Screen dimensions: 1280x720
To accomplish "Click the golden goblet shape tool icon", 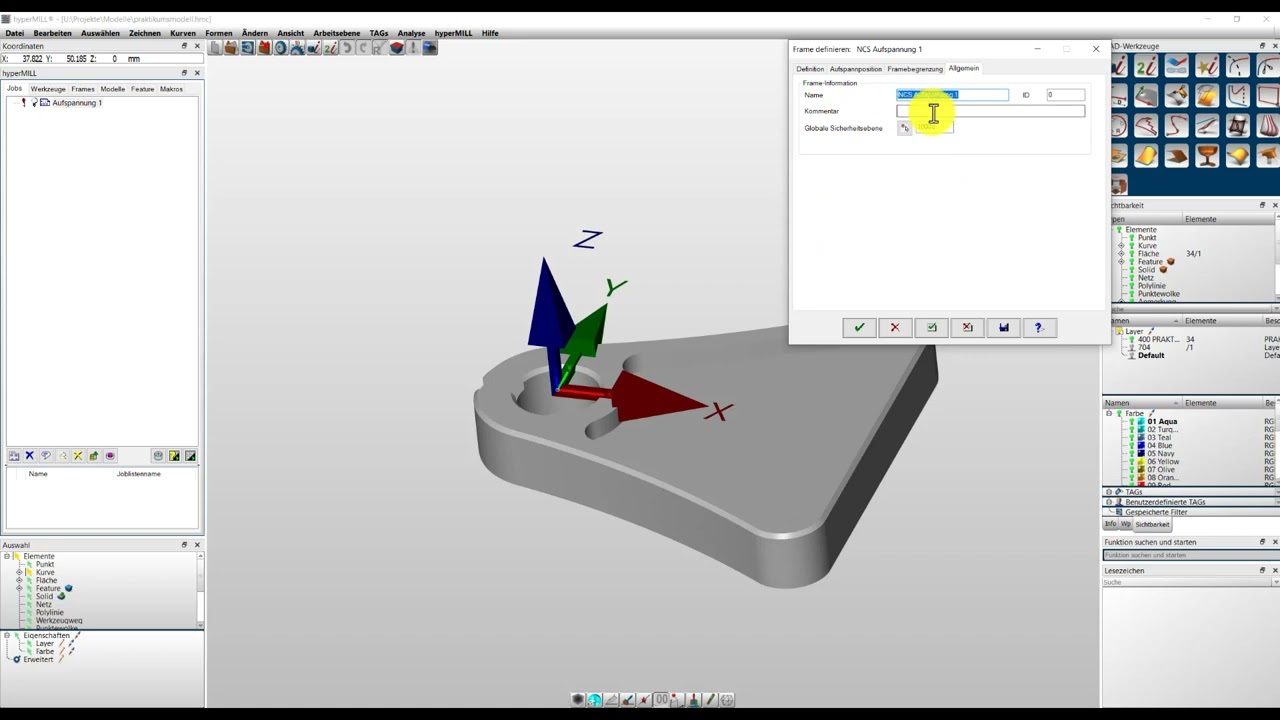I will (x=1207, y=156).
